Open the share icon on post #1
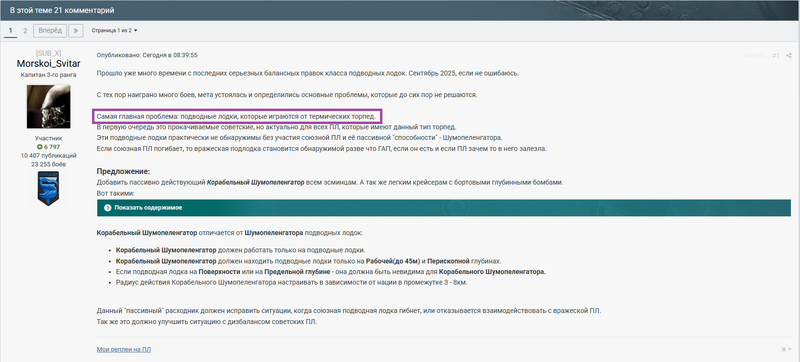Image resolution: width=800 pixels, height=362 pixels. [788, 55]
